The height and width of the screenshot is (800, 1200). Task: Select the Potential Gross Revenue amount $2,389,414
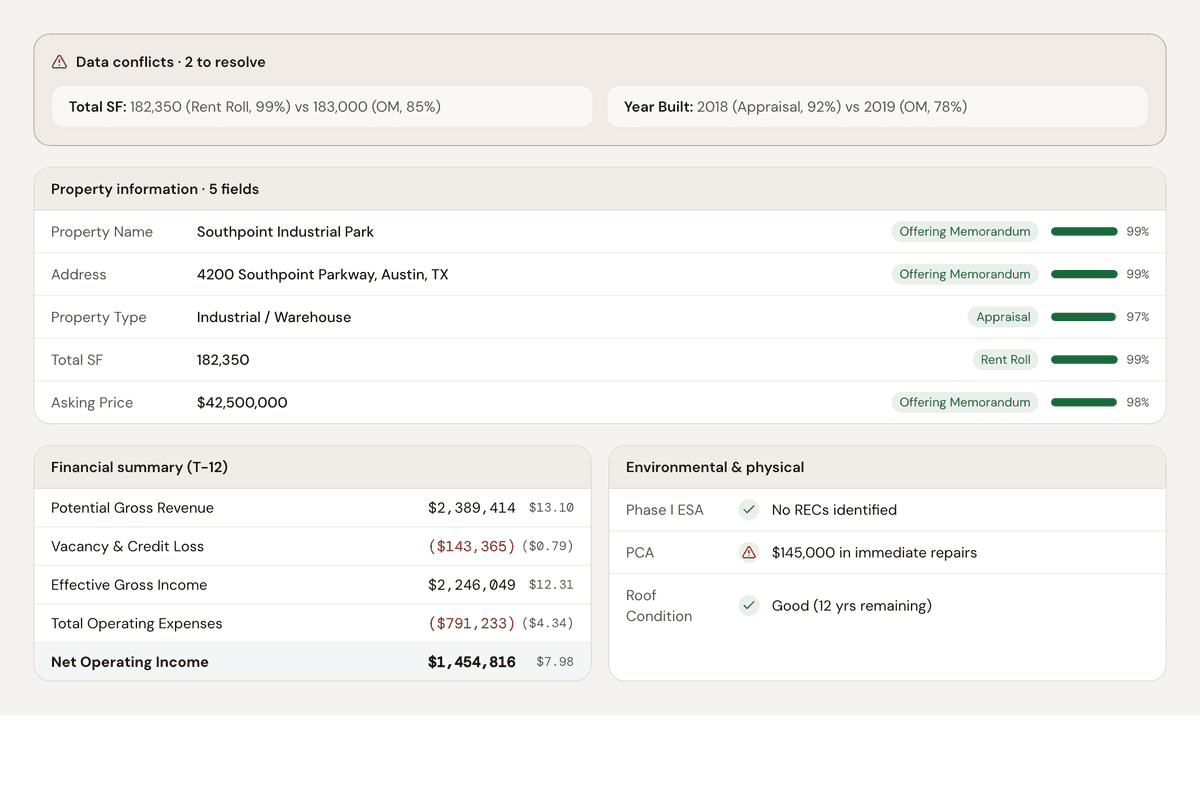click(x=472, y=508)
